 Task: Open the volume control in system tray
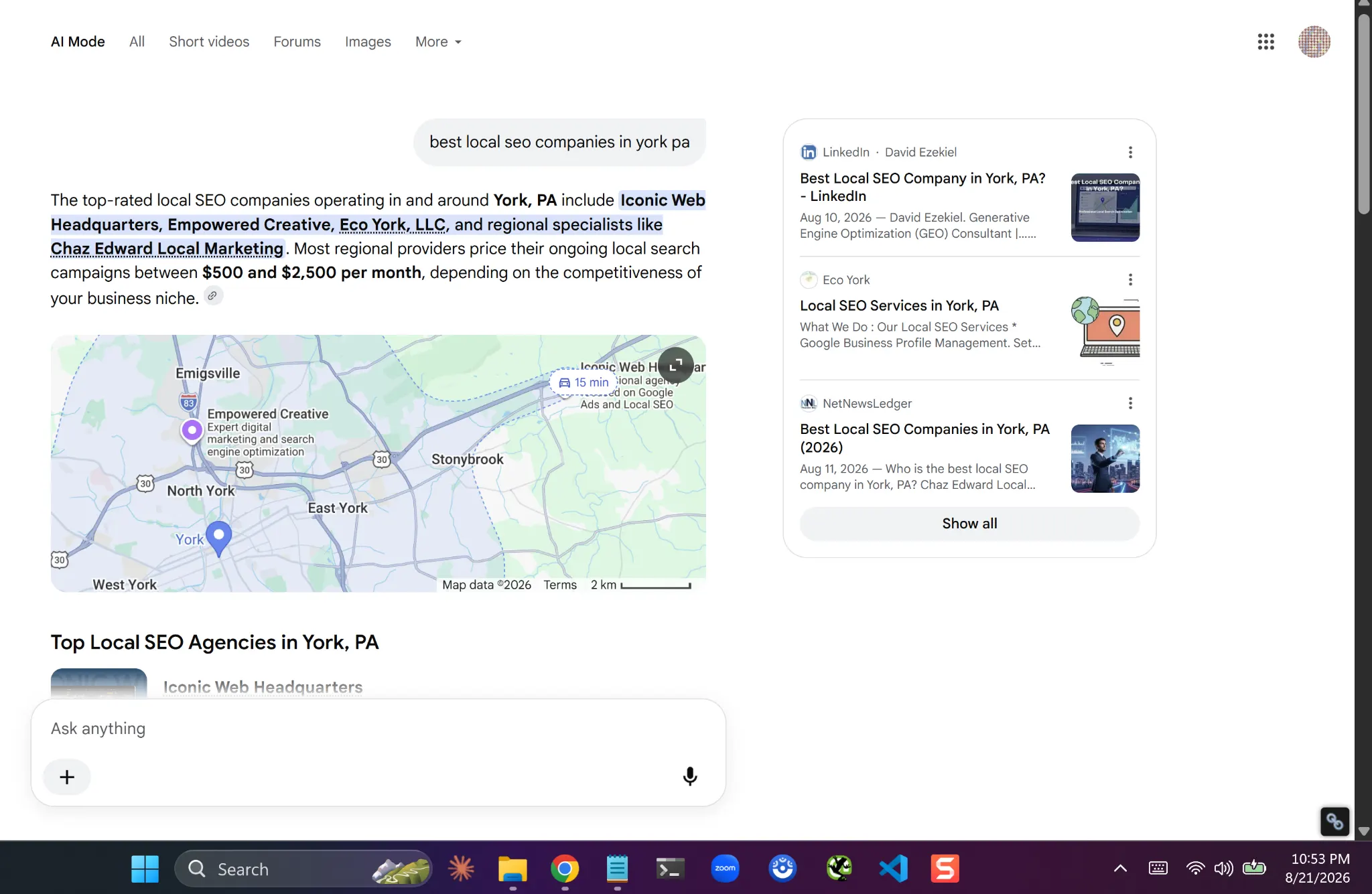(1223, 869)
